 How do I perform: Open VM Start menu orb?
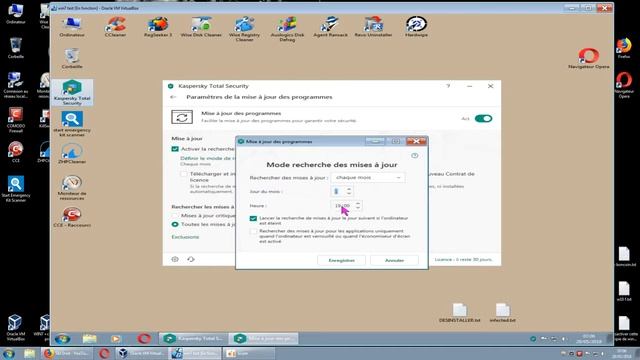(62, 338)
